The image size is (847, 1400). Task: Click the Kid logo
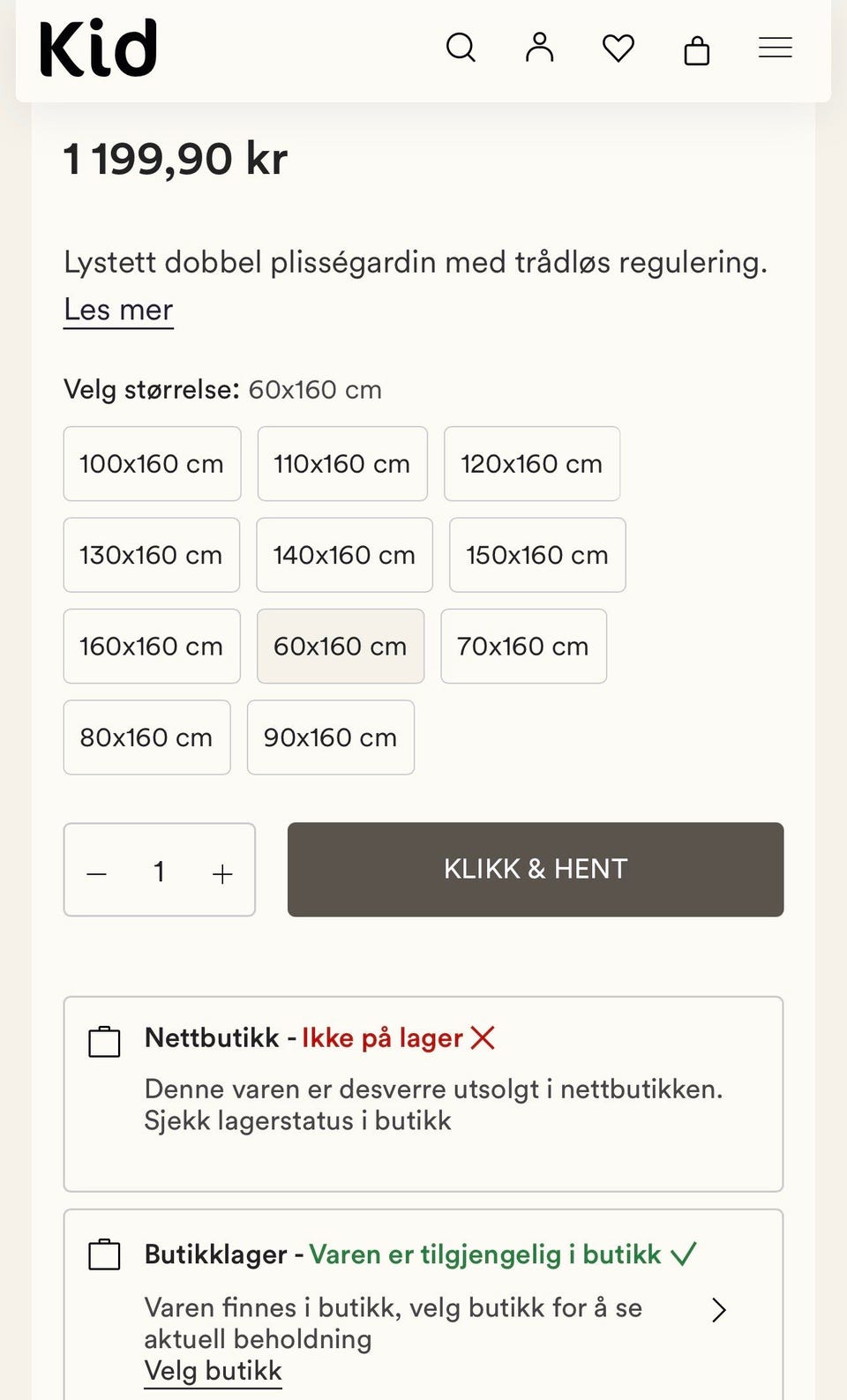coord(98,48)
